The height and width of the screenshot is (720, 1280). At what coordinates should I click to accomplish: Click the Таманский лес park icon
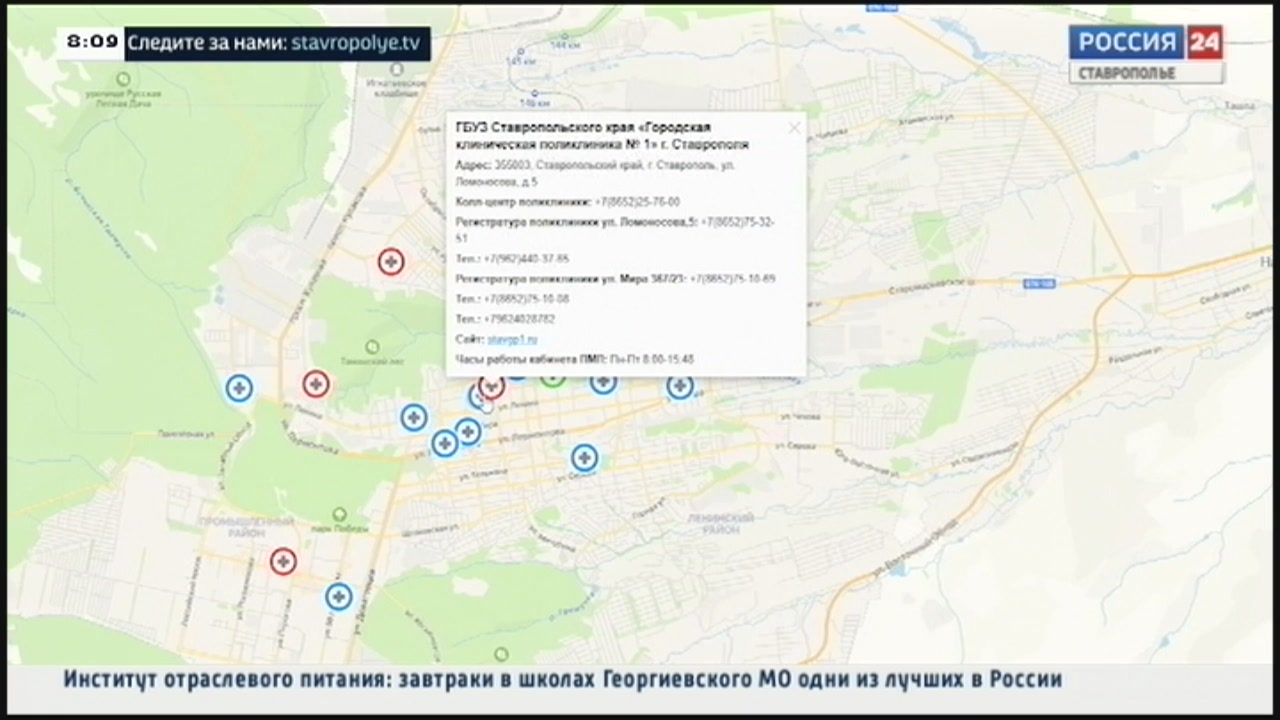372,347
